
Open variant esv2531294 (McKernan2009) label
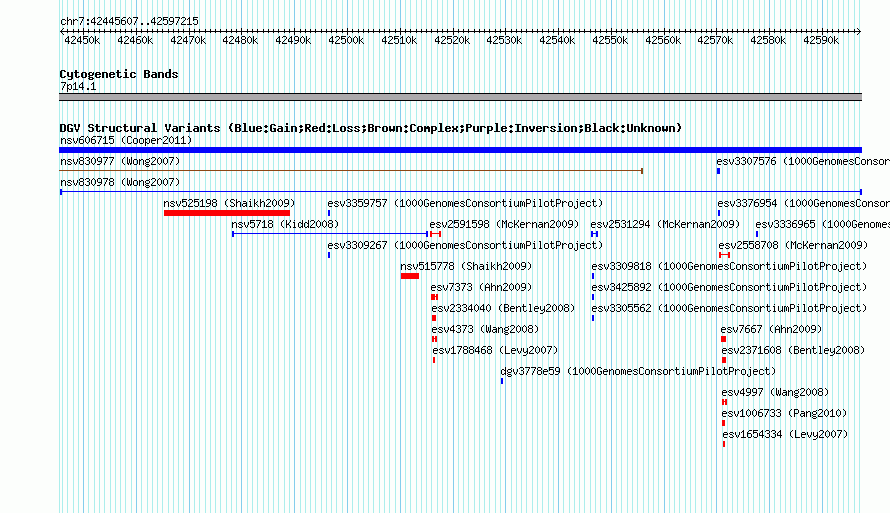point(665,224)
